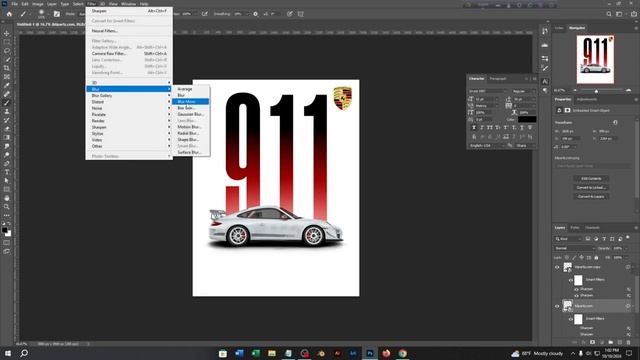640x360 pixels.
Task: Select the Eraser tool
Action: coord(7,129)
